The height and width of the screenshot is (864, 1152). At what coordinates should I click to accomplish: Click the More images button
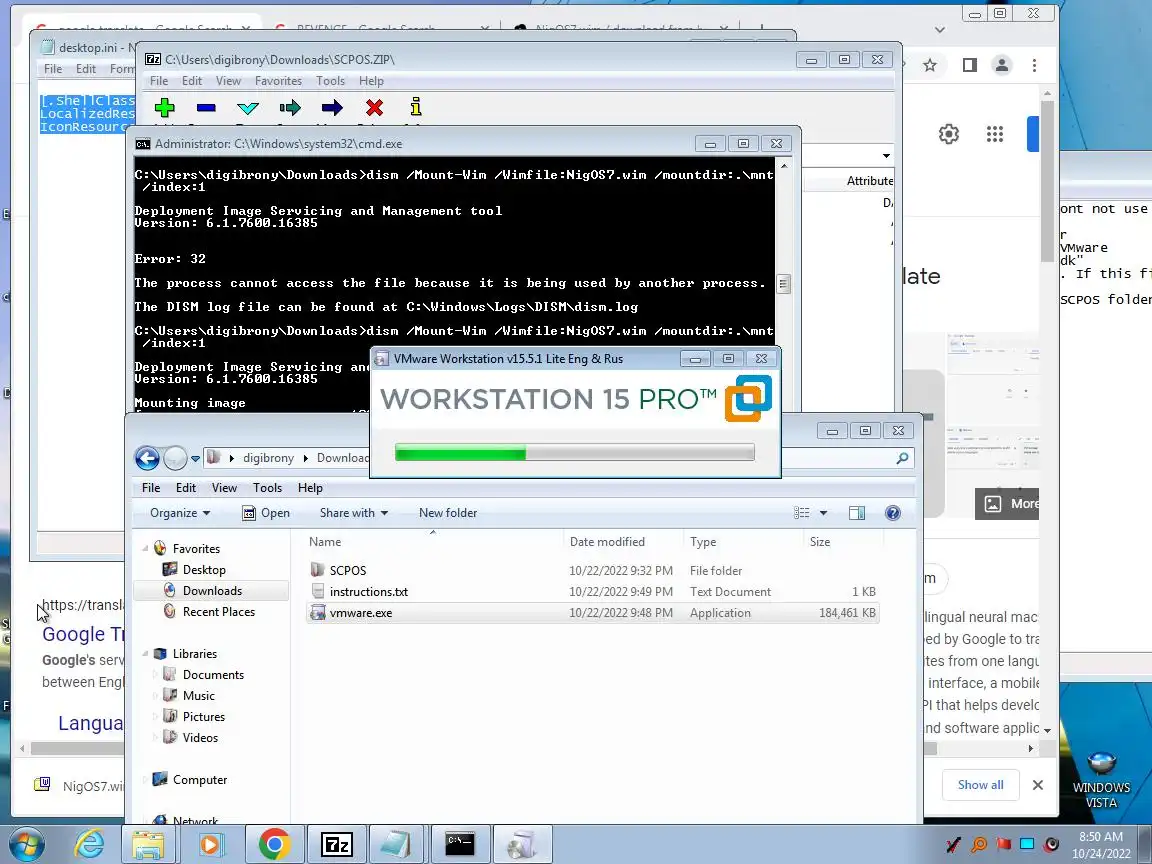click(x=1007, y=503)
